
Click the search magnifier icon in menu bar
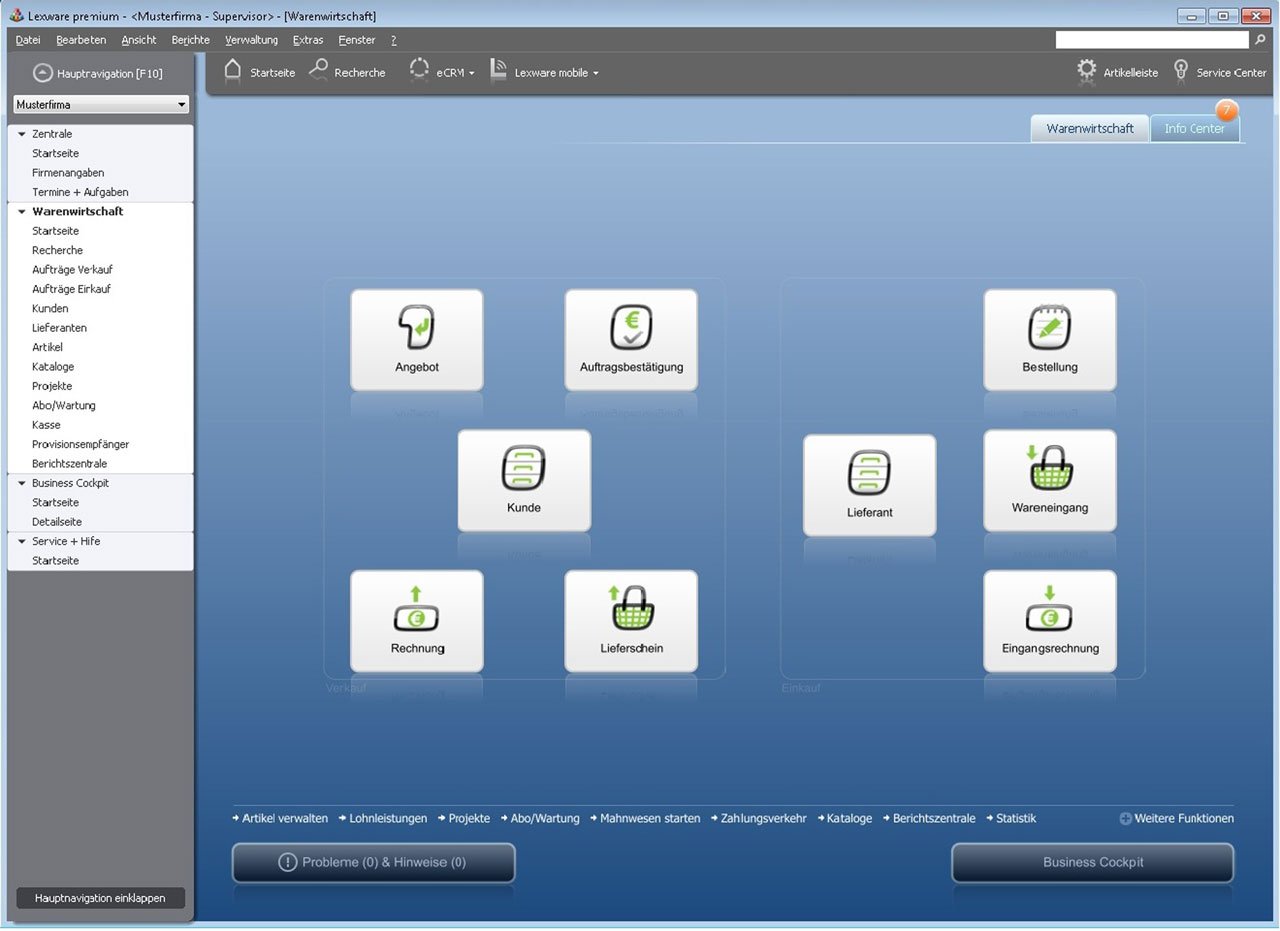[1260, 40]
